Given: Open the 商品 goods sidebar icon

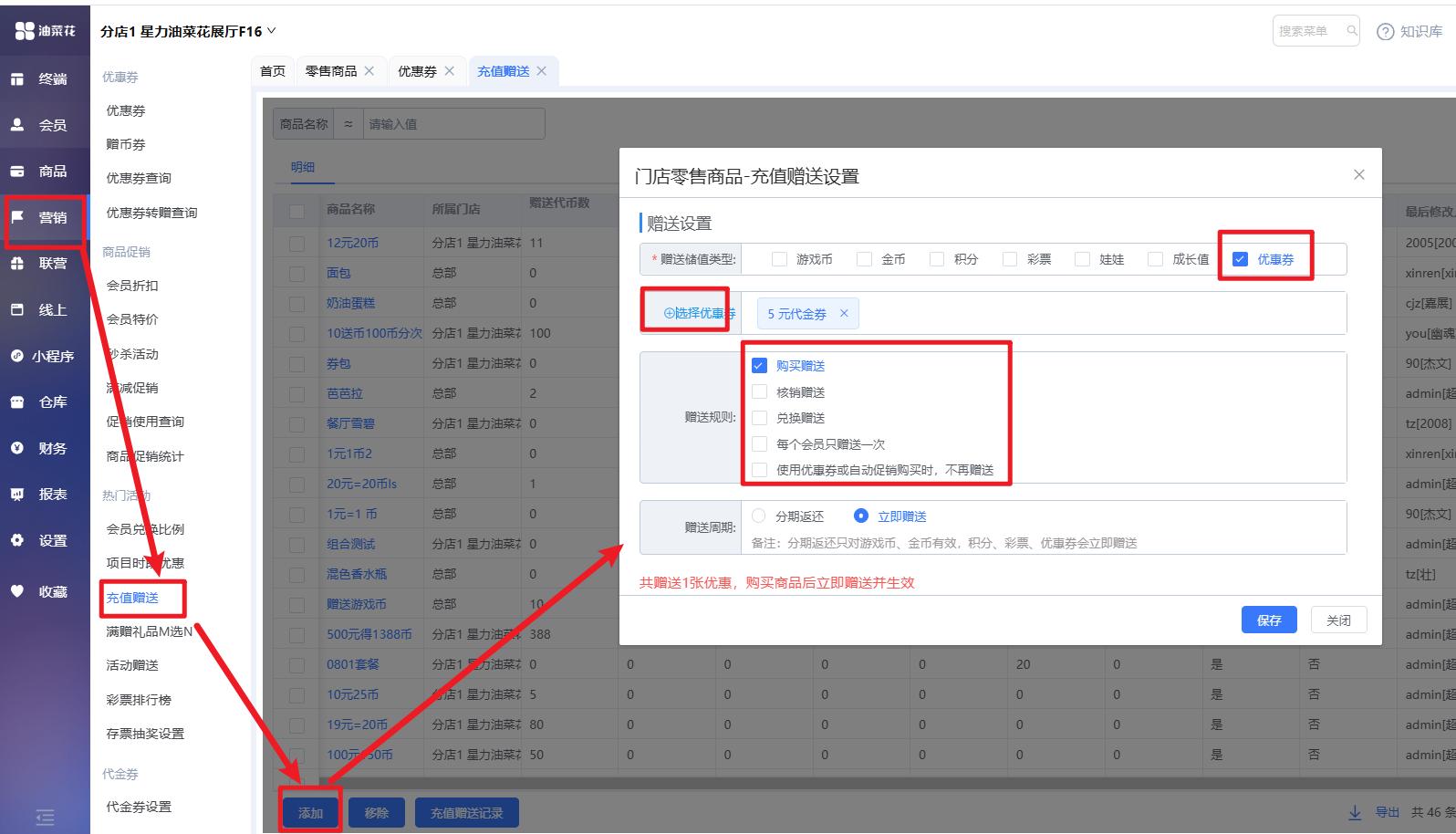Looking at the screenshot, I should click(x=17, y=172).
